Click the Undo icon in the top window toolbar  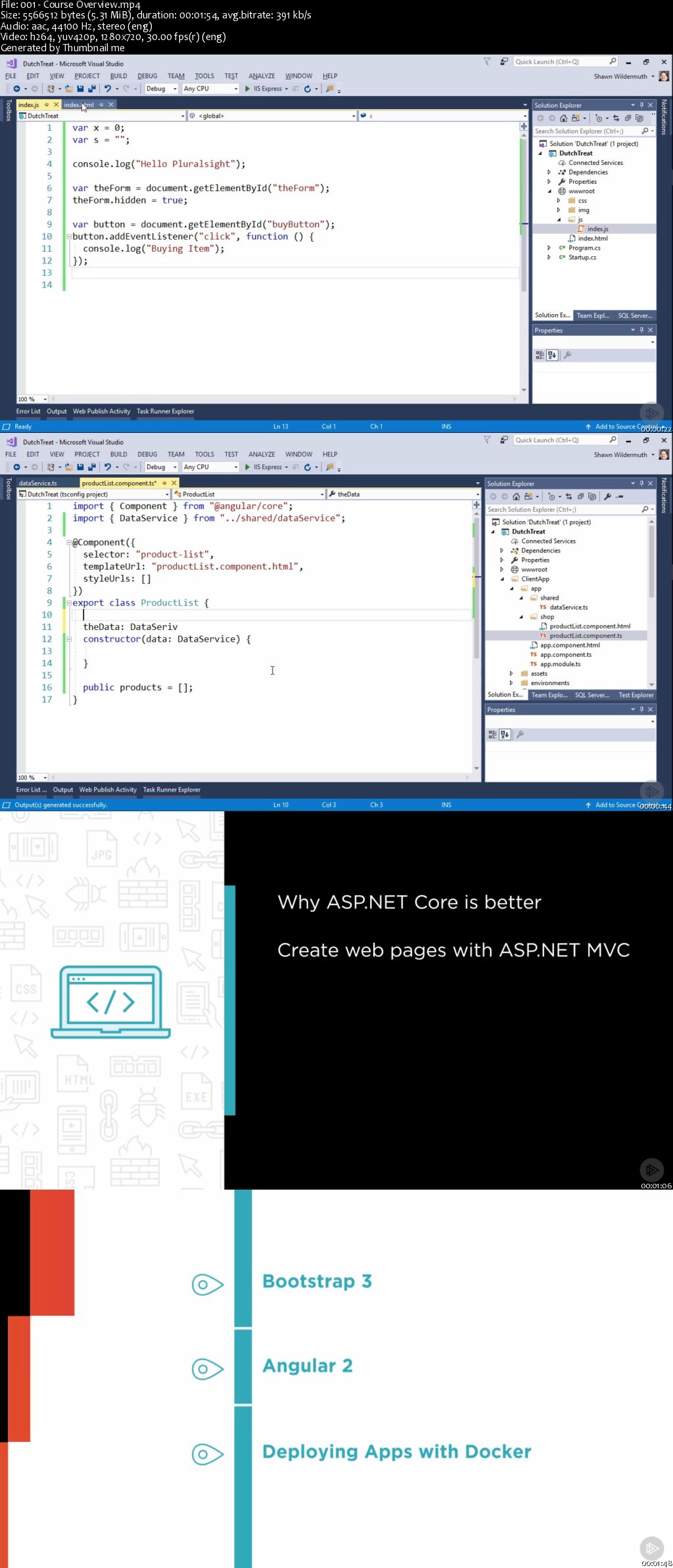pos(108,89)
